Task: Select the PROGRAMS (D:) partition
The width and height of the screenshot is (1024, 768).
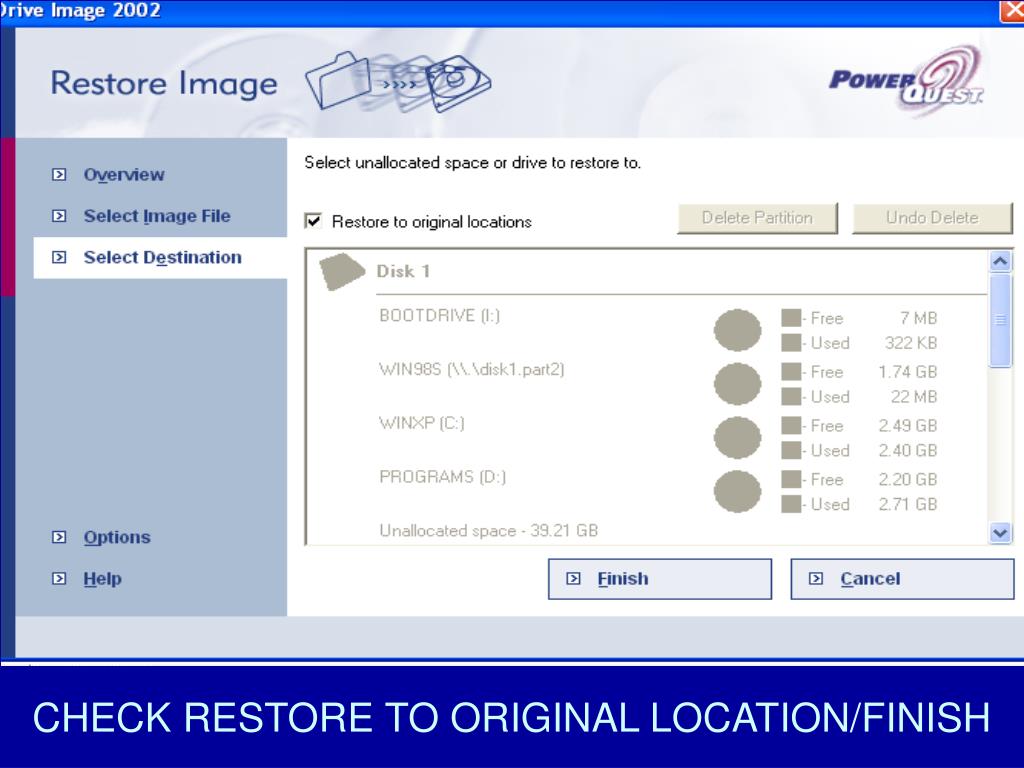Action: coord(443,477)
